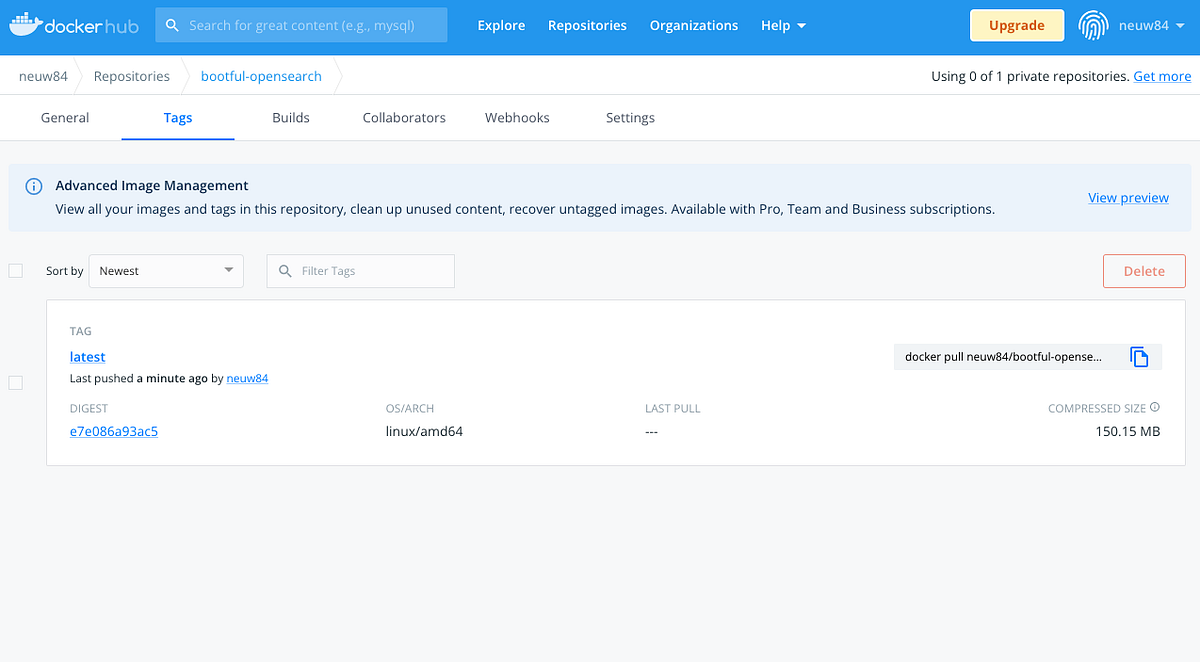Viewport: 1200px width, 662px height.
Task: Select Explore in the top navigation
Action: (501, 25)
